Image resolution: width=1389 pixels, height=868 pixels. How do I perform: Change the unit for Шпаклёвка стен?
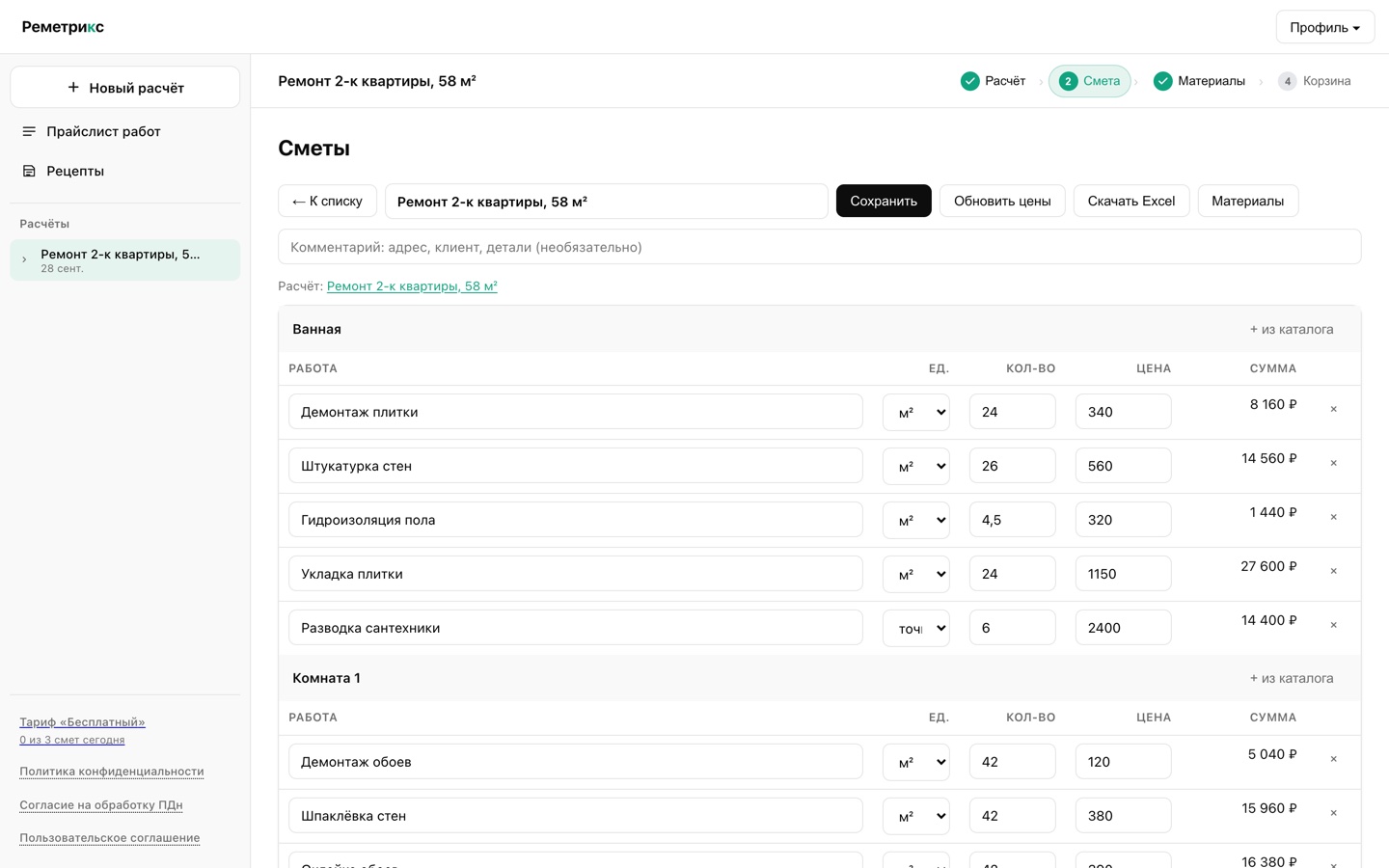click(916, 816)
